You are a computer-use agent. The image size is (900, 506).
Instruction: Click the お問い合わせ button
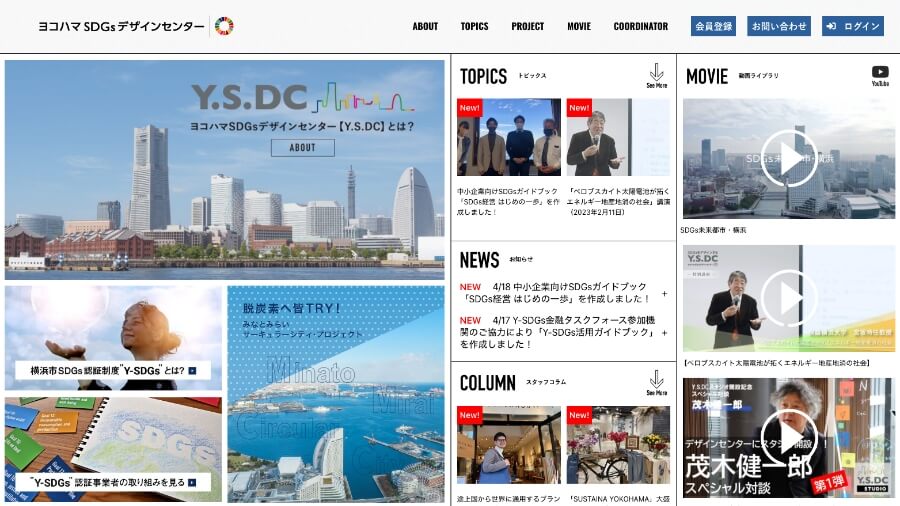pyautogui.click(x=779, y=26)
